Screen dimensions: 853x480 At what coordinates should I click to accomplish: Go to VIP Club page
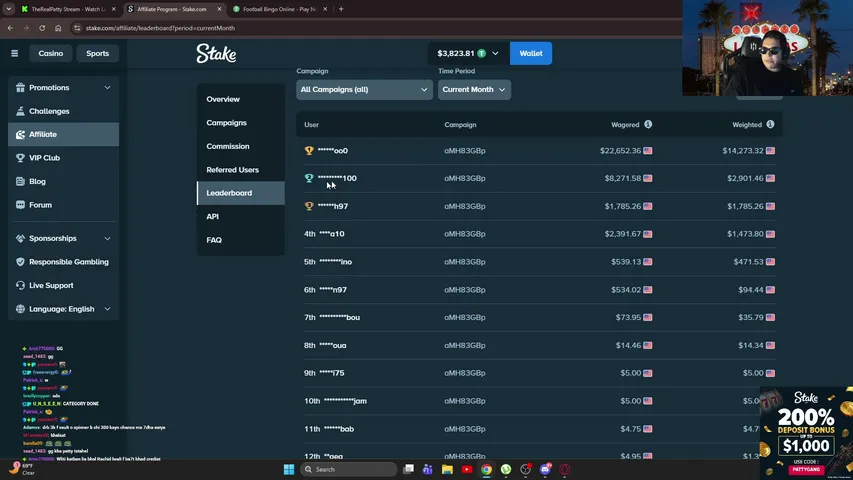pyautogui.click(x=64, y=158)
